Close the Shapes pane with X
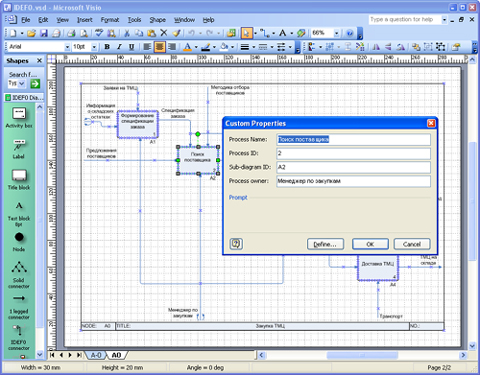 click(39, 61)
